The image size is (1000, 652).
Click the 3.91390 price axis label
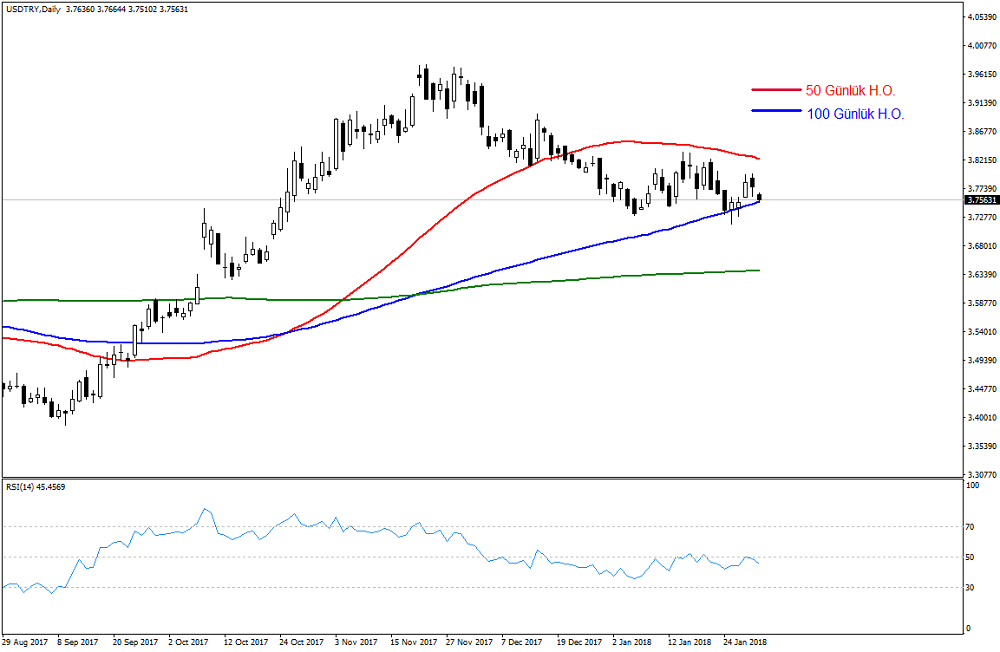pos(981,102)
